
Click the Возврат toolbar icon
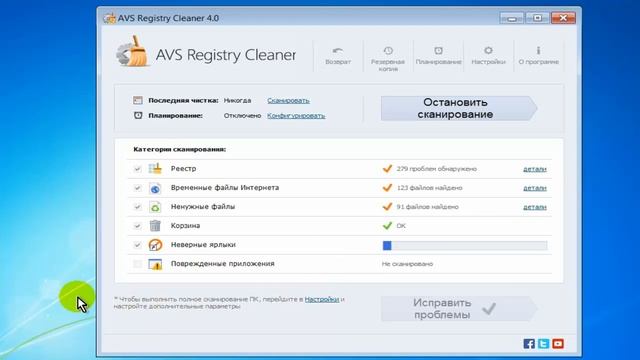click(338, 56)
